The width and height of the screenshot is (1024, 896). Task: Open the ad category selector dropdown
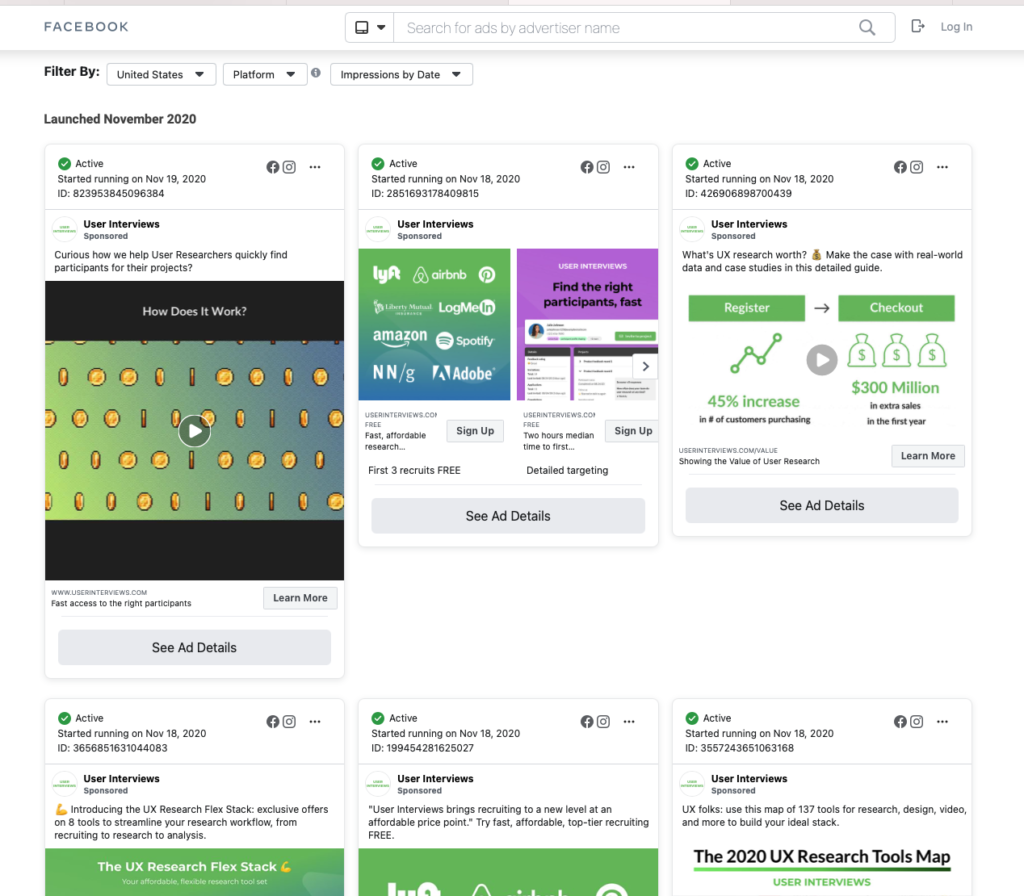(370, 28)
